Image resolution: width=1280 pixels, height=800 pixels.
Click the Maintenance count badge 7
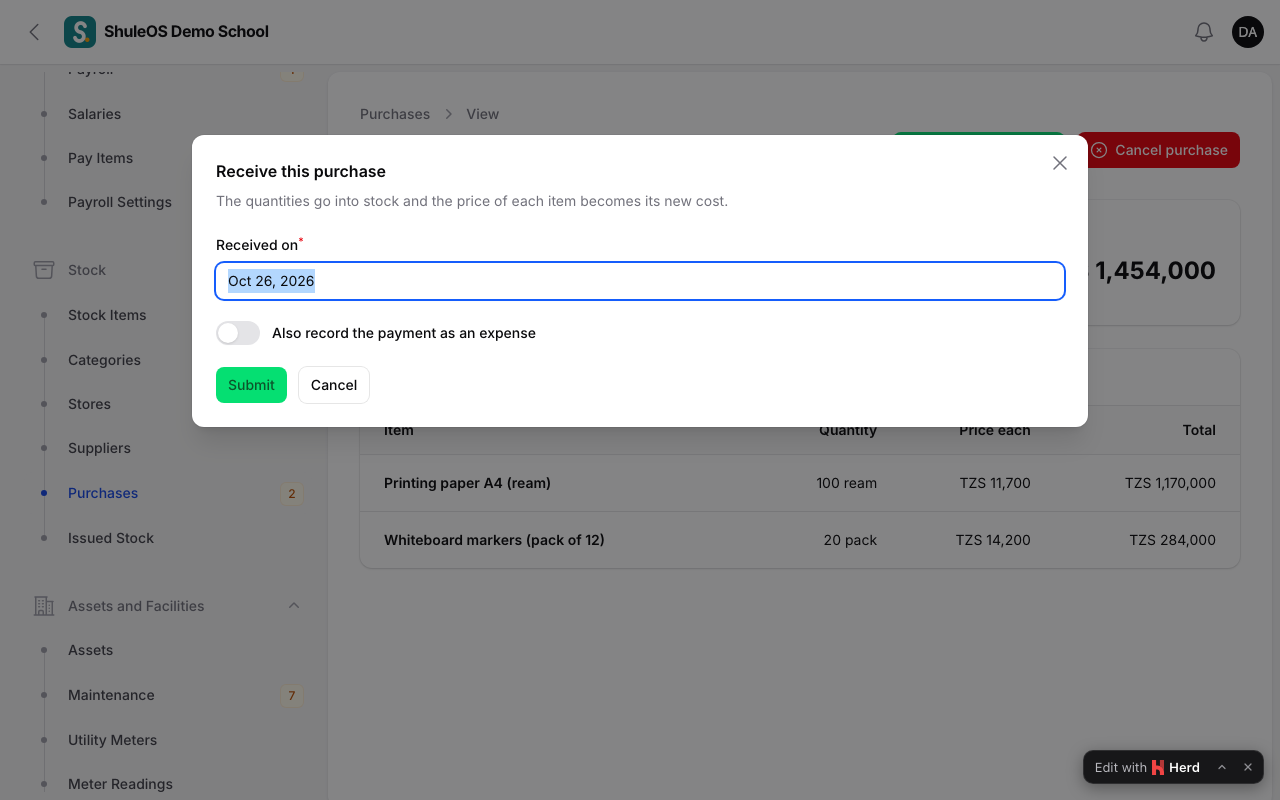tap(292, 695)
